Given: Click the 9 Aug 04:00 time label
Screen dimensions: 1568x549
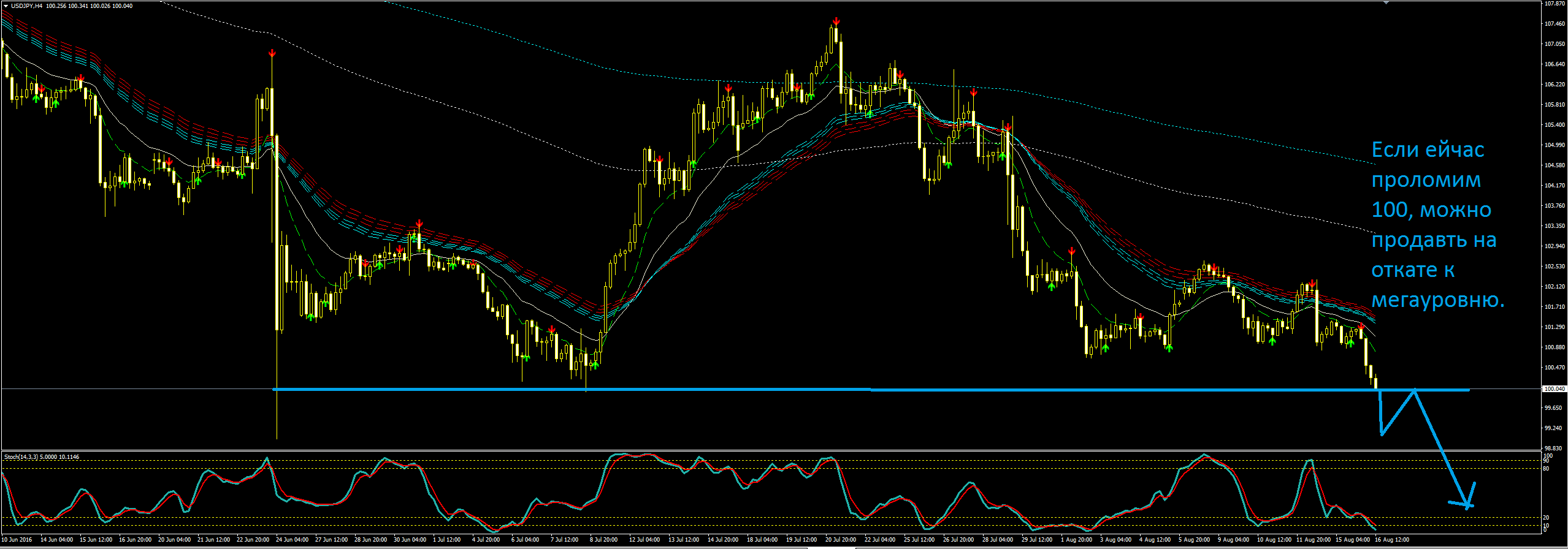Looking at the screenshot, I should tap(1233, 540).
